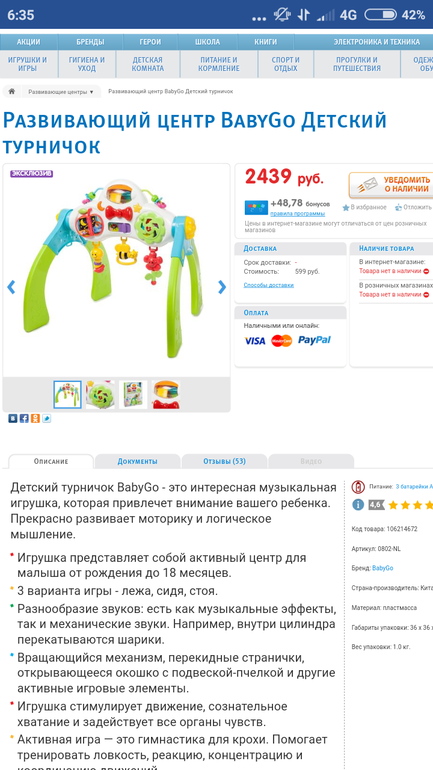Show previous product image with left arrow
This screenshot has height=770, width=433.
coord(11,287)
